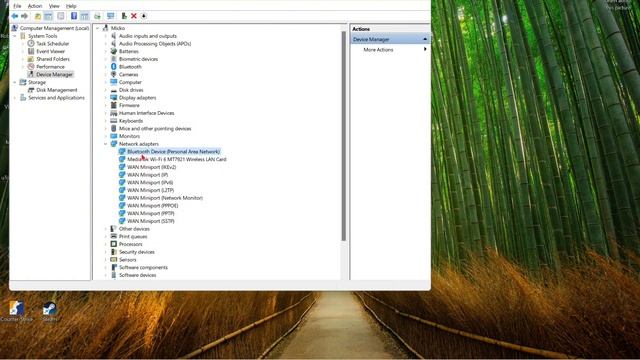Select Computer Management (Local) root
This screenshot has width=640, height=360.
coord(54,28)
